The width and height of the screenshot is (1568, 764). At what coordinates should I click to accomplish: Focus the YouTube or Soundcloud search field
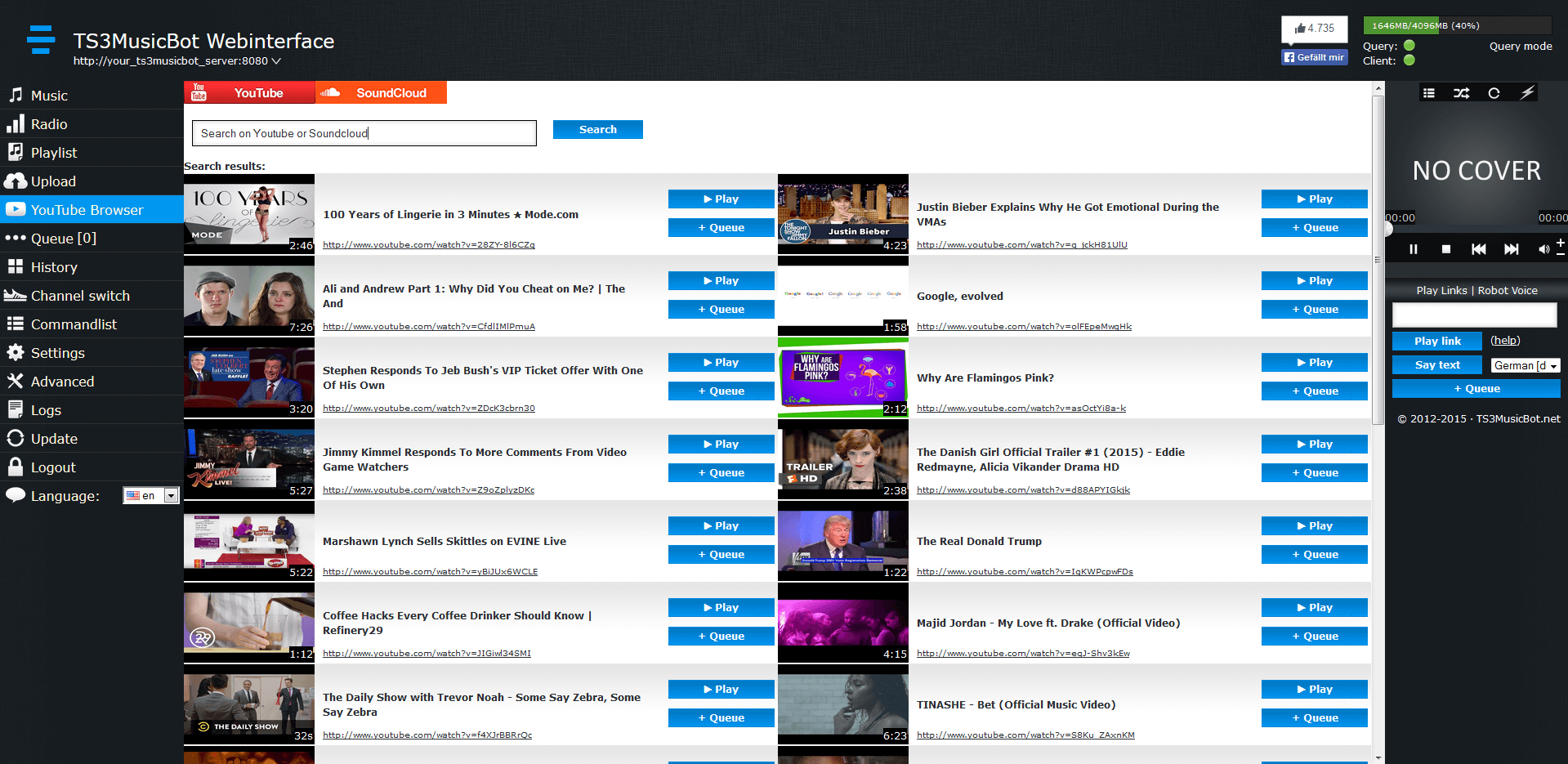[364, 133]
